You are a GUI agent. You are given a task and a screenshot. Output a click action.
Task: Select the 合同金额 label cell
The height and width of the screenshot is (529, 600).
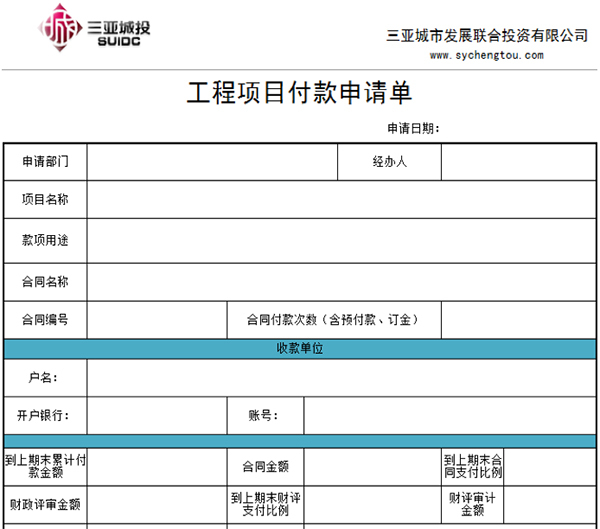click(x=265, y=467)
